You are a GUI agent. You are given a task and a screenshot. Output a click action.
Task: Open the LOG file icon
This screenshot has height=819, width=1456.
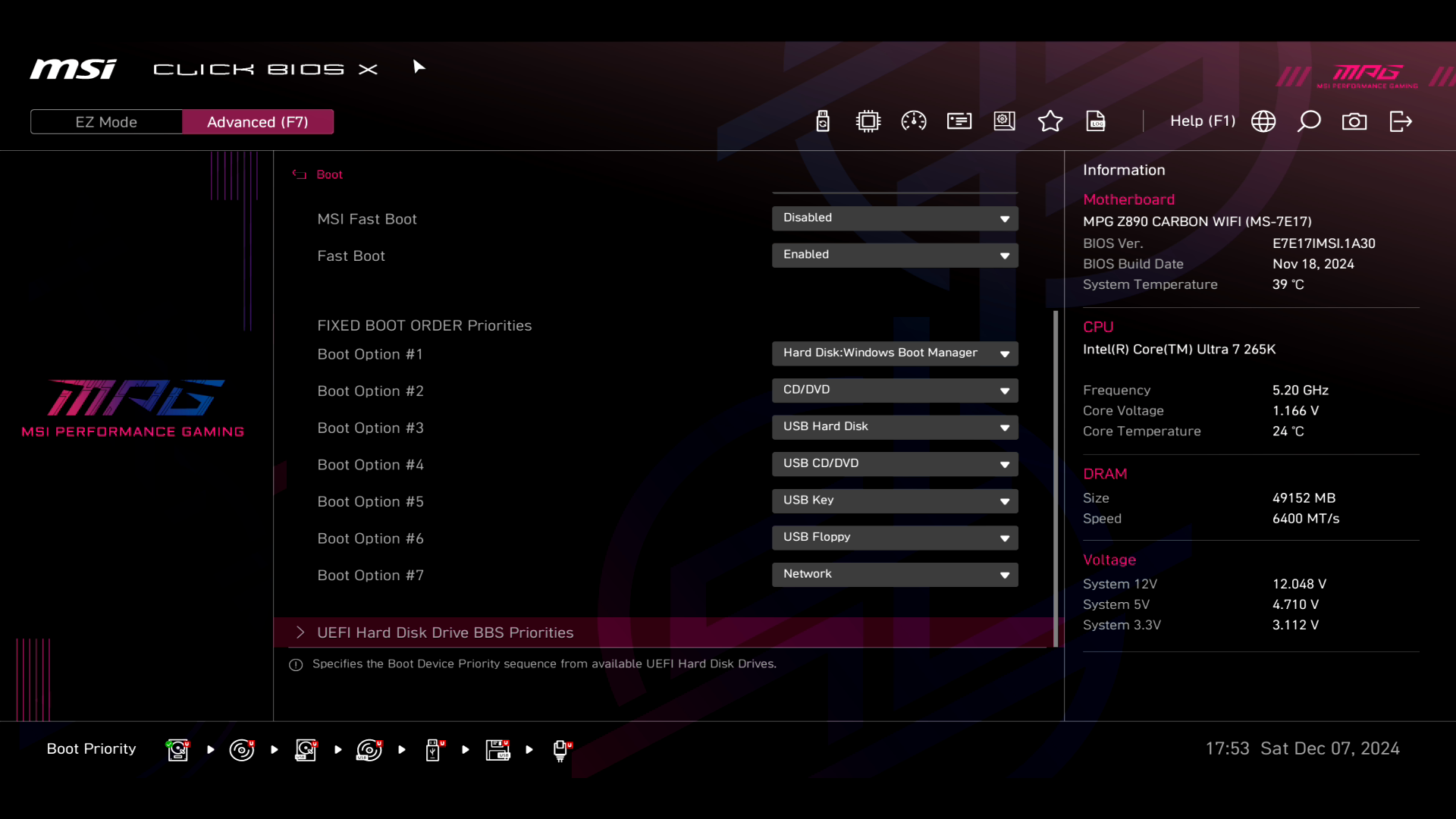coord(1096,121)
